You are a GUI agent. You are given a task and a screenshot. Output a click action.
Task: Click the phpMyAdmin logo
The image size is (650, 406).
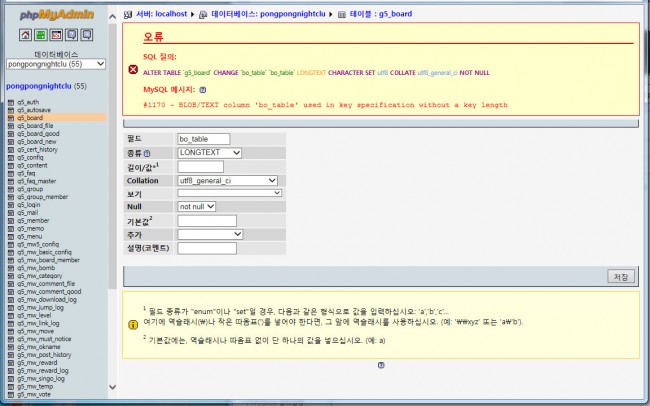[57, 15]
